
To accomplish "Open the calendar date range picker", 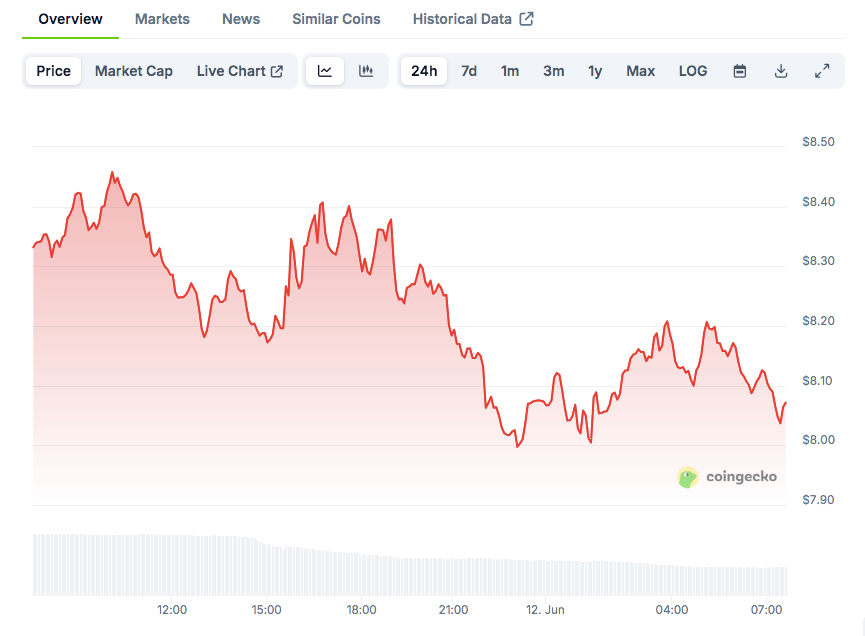I will point(740,71).
